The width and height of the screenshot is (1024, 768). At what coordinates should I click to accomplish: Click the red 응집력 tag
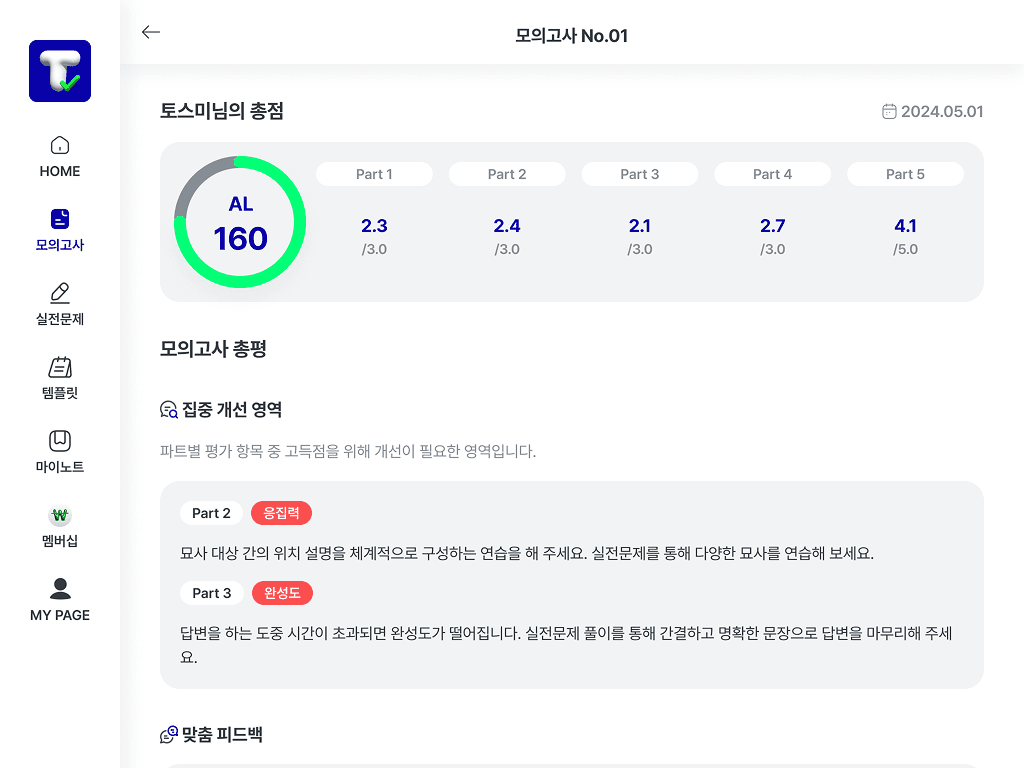point(282,513)
